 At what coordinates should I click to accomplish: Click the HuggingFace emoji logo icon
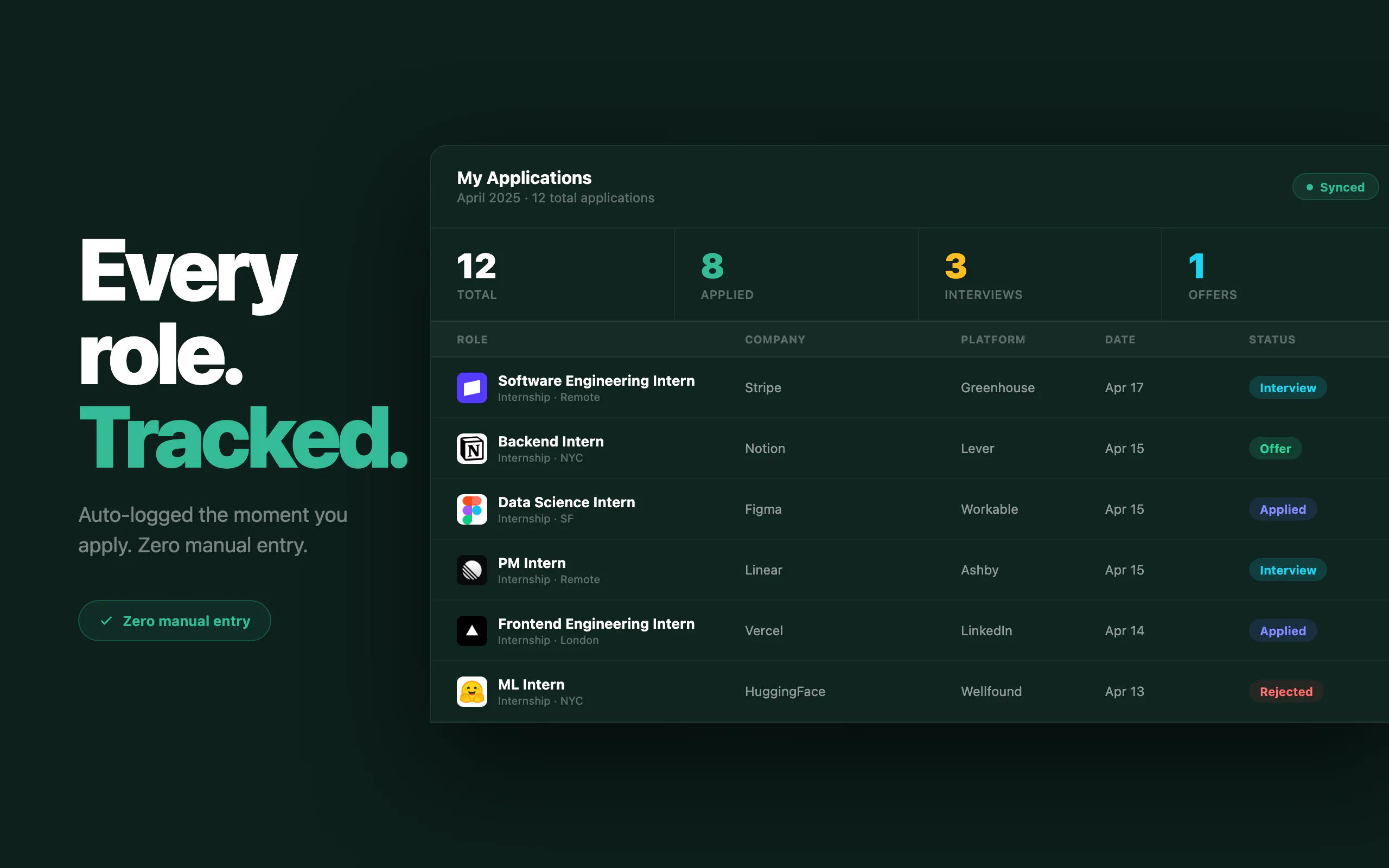(x=472, y=692)
